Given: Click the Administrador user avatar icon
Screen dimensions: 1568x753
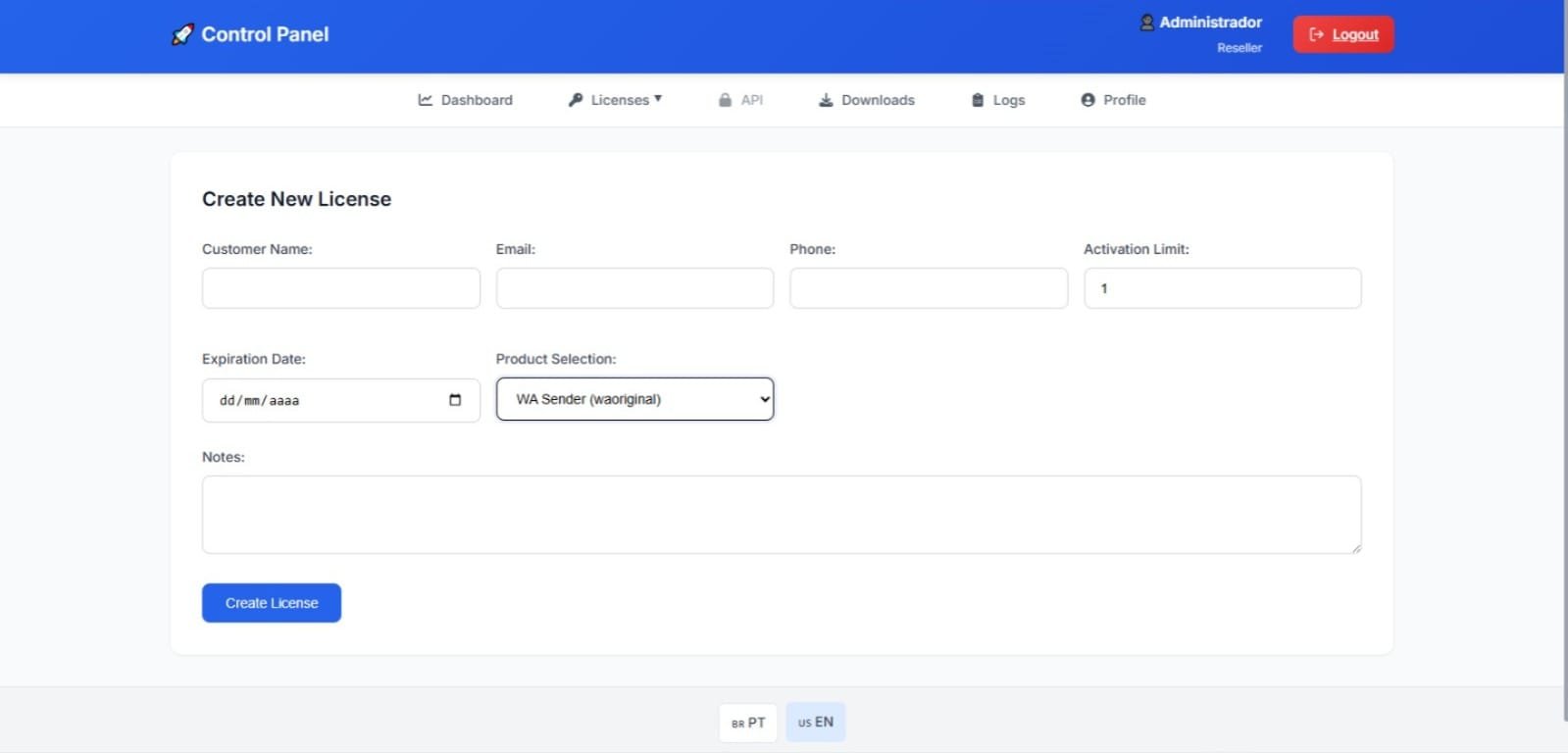Looking at the screenshot, I should pyautogui.click(x=1146, y=23).
